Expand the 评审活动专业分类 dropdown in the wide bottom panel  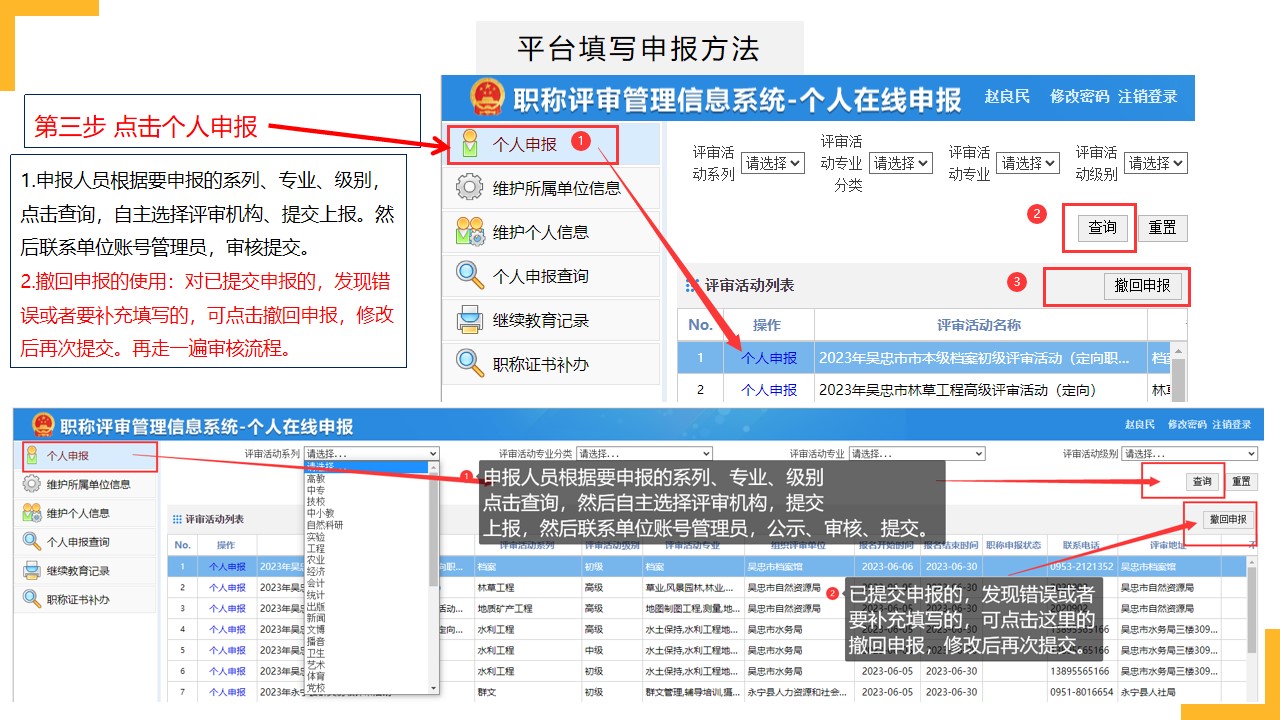coord(644,454)
